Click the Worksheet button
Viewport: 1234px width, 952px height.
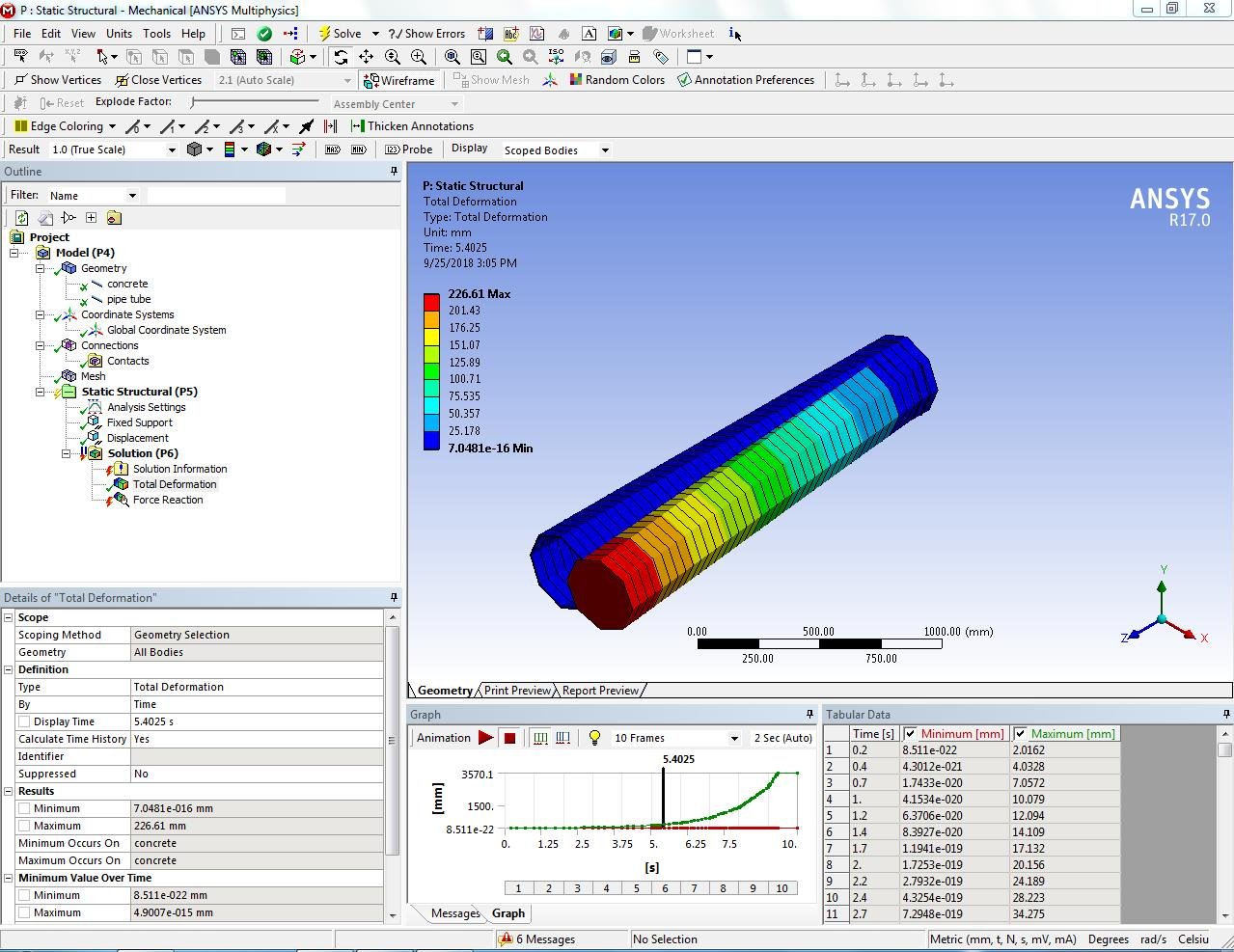tap(678, 33)
